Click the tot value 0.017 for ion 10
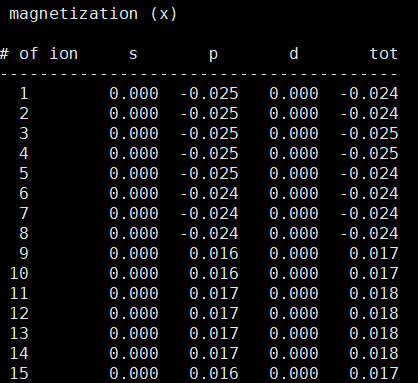418x383 pixels. tap(374, 274)
